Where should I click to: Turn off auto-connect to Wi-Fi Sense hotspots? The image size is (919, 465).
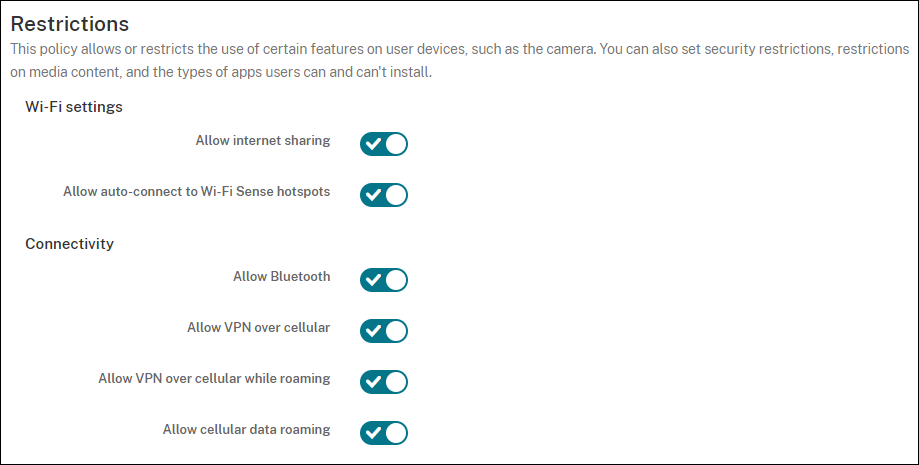(x=384, y=195)
